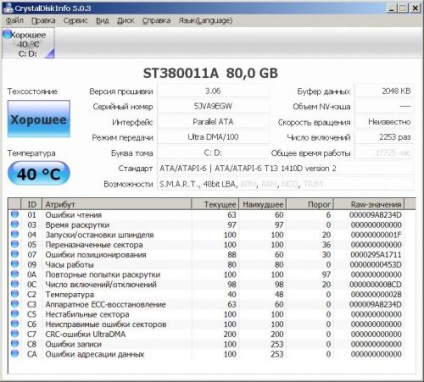Click status icon for Ошибки позиционирования
The height and width of the screenshot is (382, 424).
[15, 254]
